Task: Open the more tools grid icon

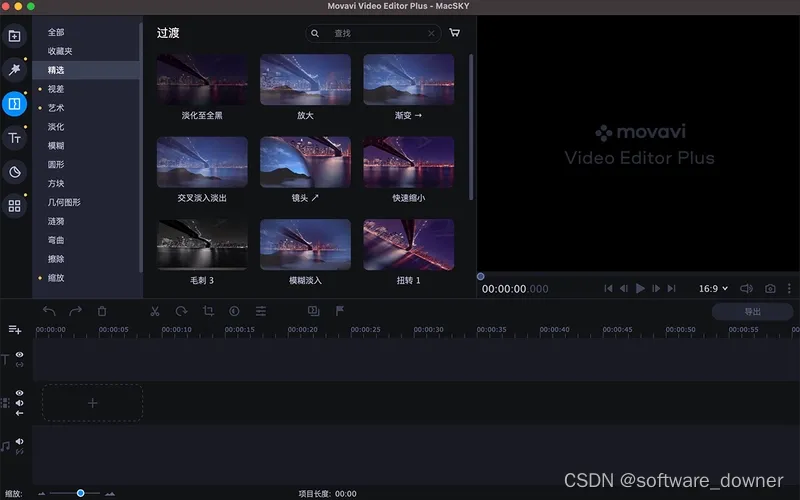Action: [14, 206]
